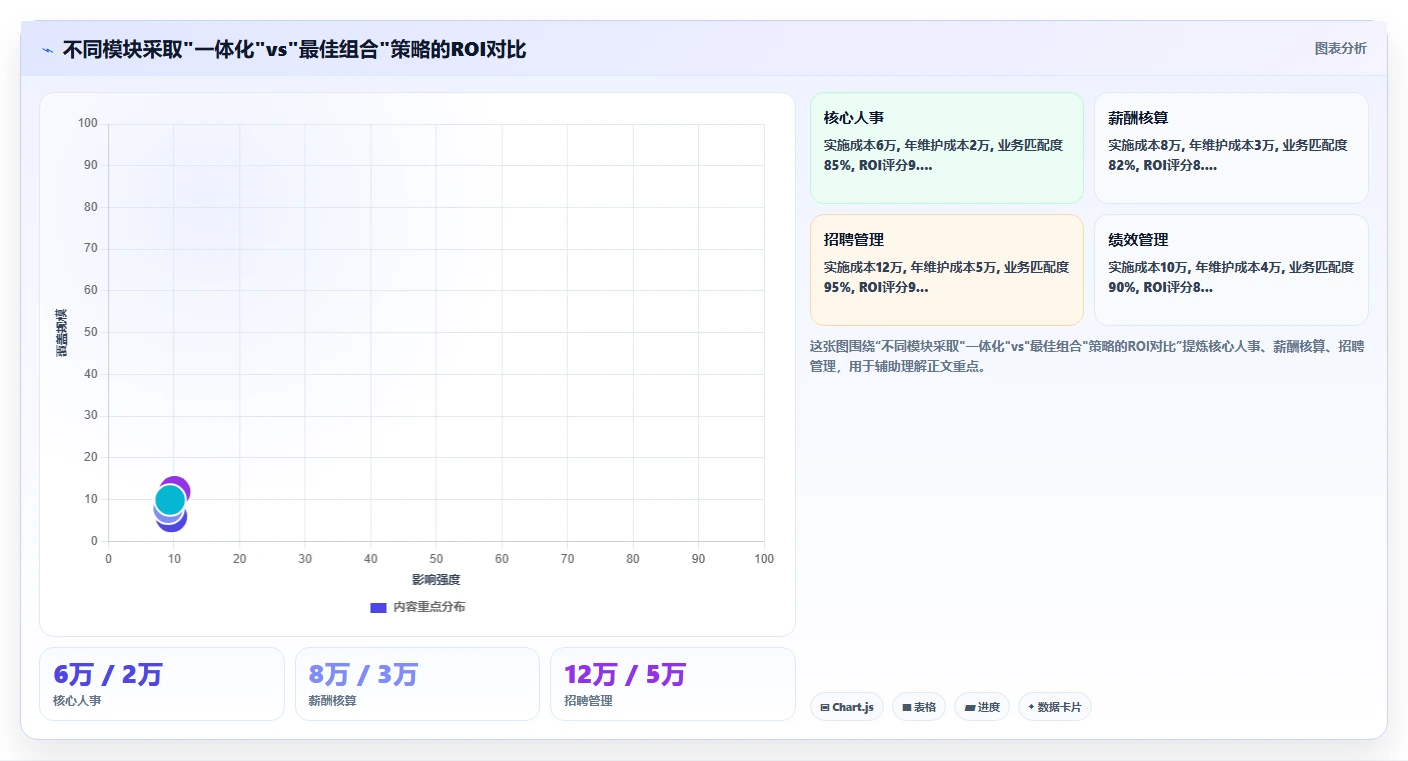
Task: Click the purple bubble behind the cyan bubble
Action: click(180, 485)
